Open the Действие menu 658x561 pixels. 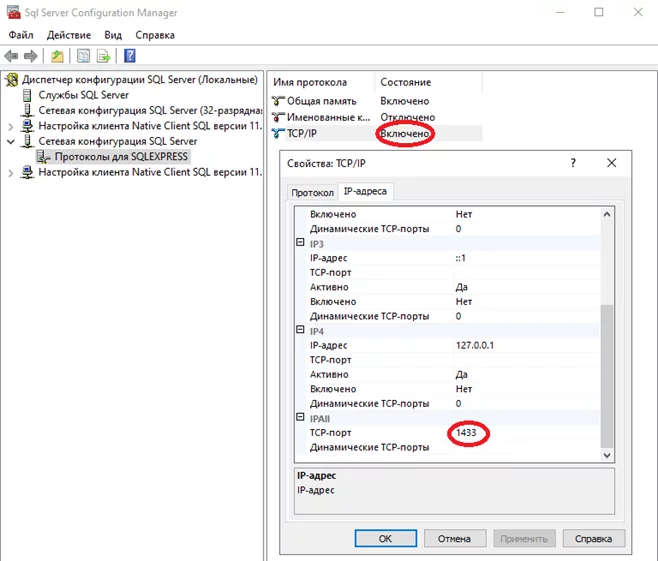pos(69,35)
